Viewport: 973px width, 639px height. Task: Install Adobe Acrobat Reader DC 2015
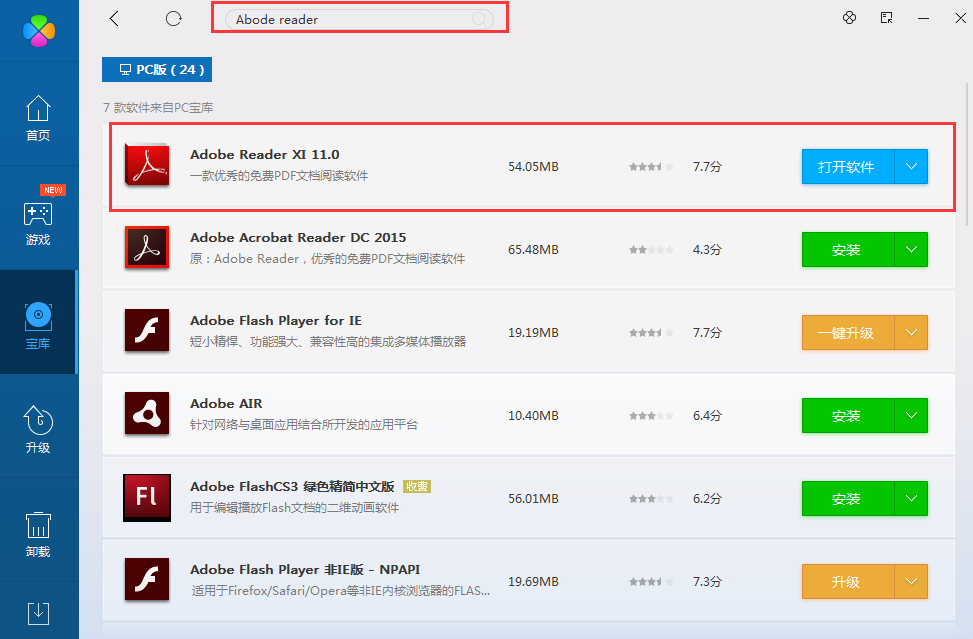pyautogui.click(x=848, y=249)
